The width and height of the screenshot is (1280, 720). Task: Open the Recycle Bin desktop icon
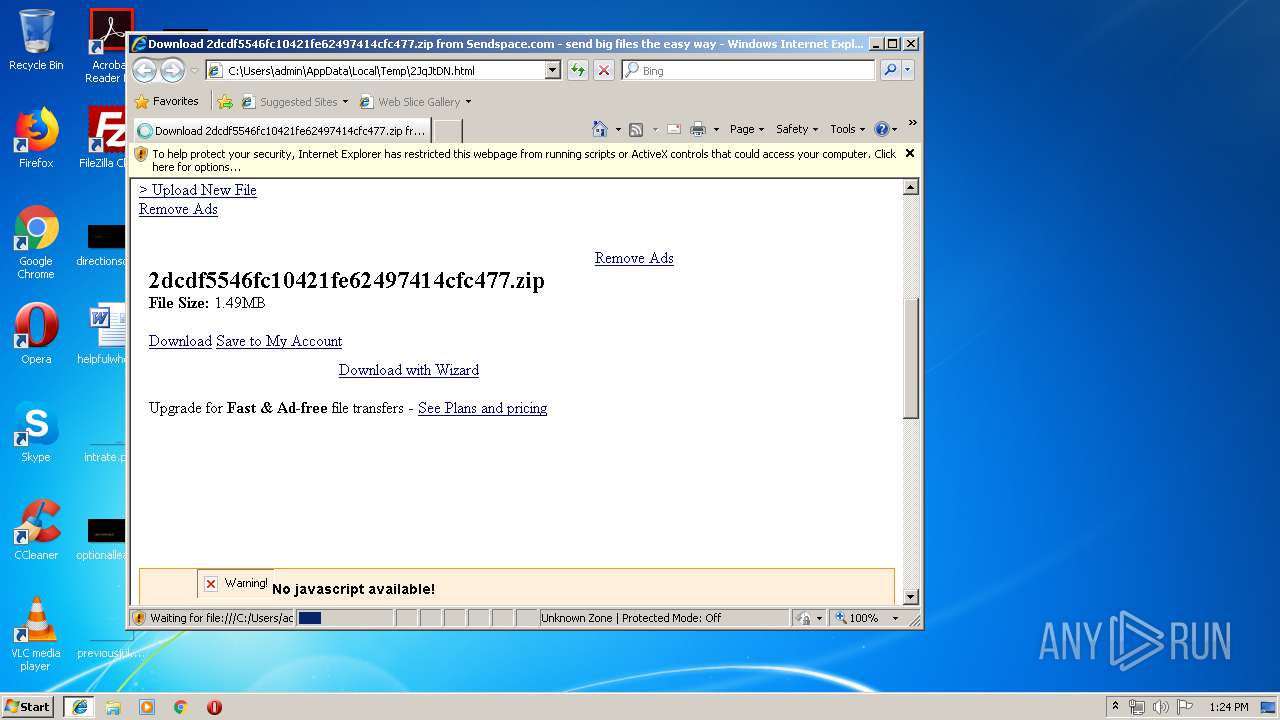36,40
